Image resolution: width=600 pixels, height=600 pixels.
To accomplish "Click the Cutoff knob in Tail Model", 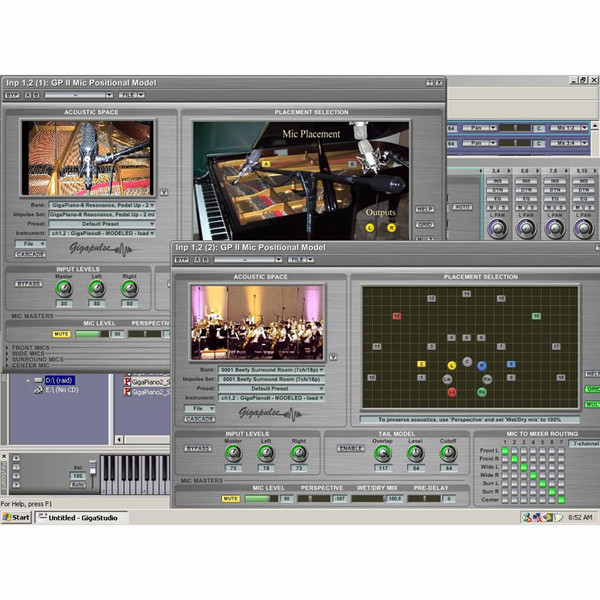I will [x=448, y=453].
